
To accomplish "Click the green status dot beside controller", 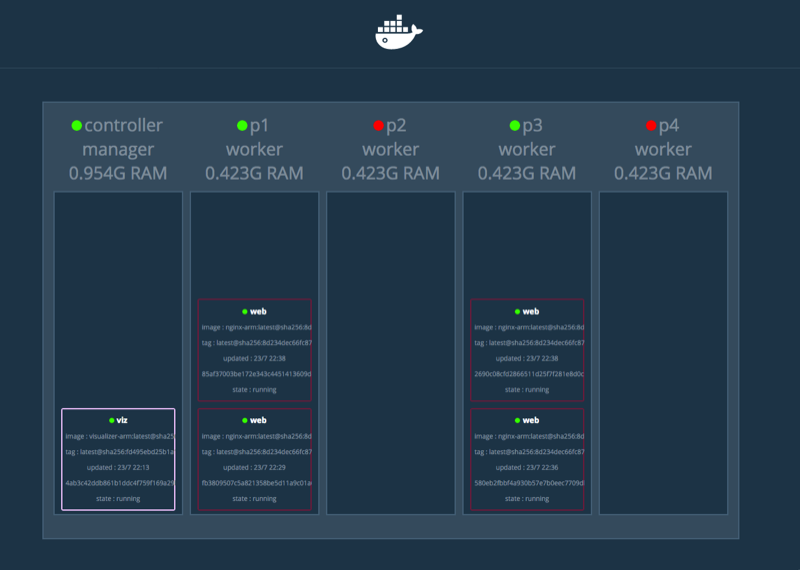I will point(77,126).
